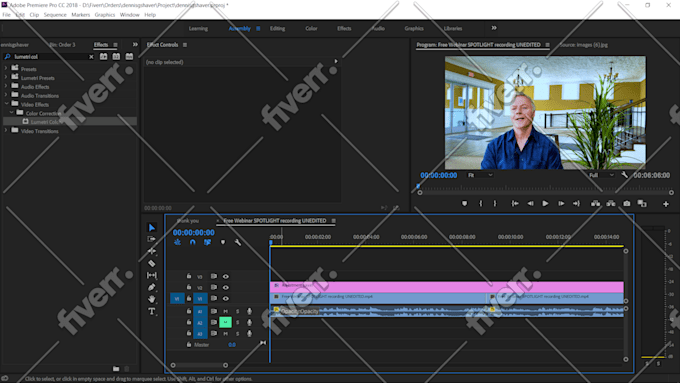Viewport: 680px width, 383px height.
Task: Go to Out point in Program monitor
Action: 576,203
